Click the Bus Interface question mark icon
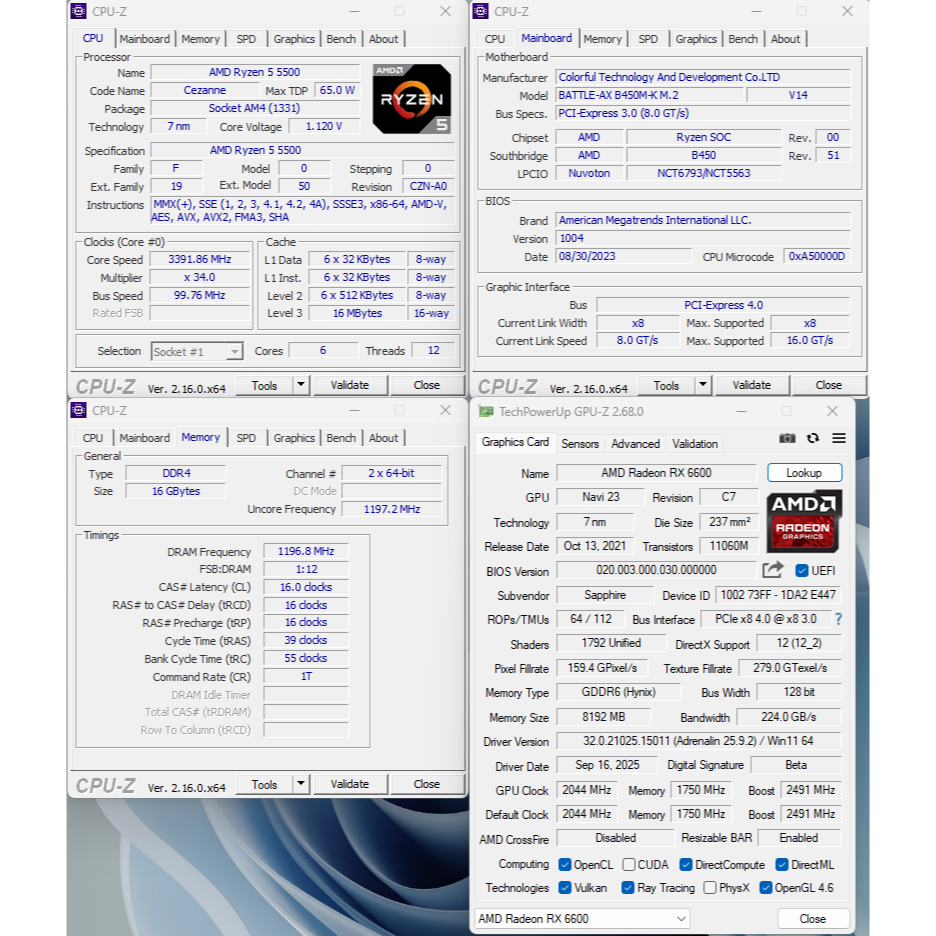936x936 pixels. [838, 620]
